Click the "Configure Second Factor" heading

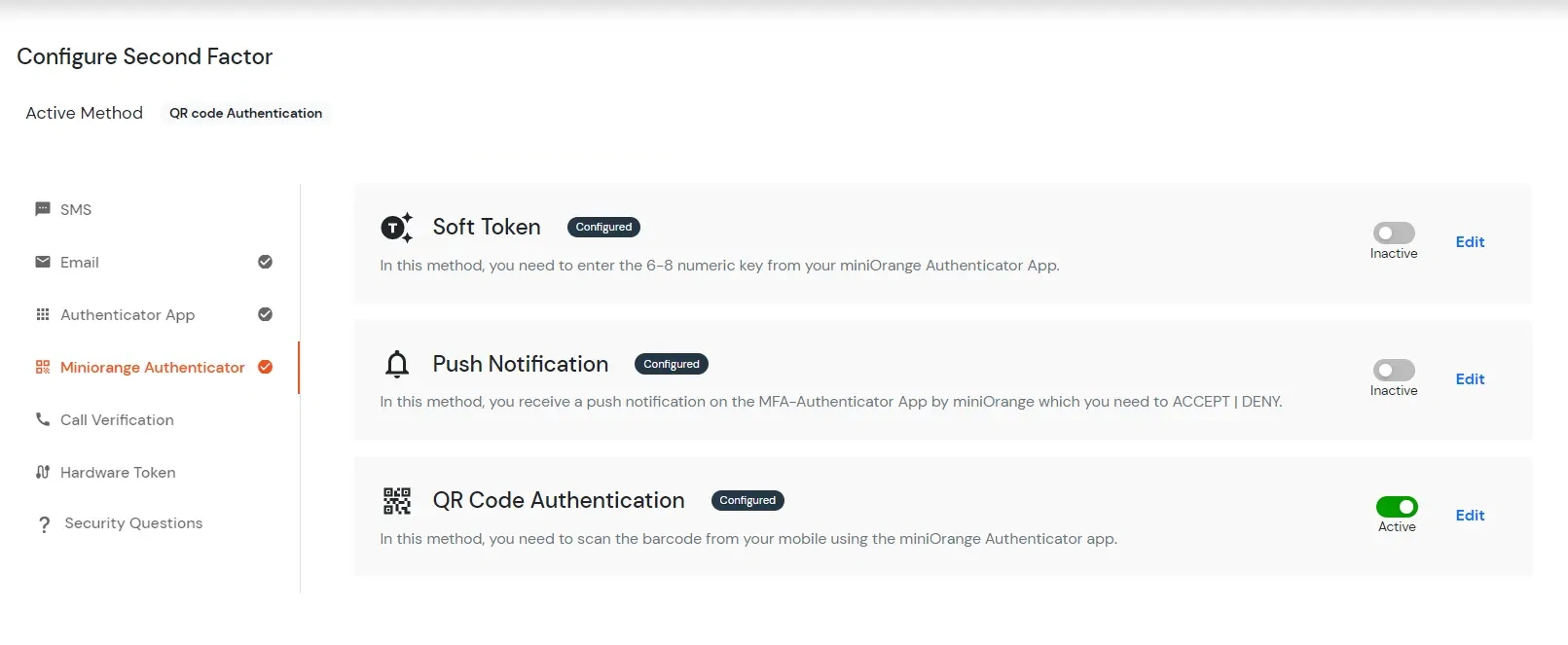pos(145,56)
